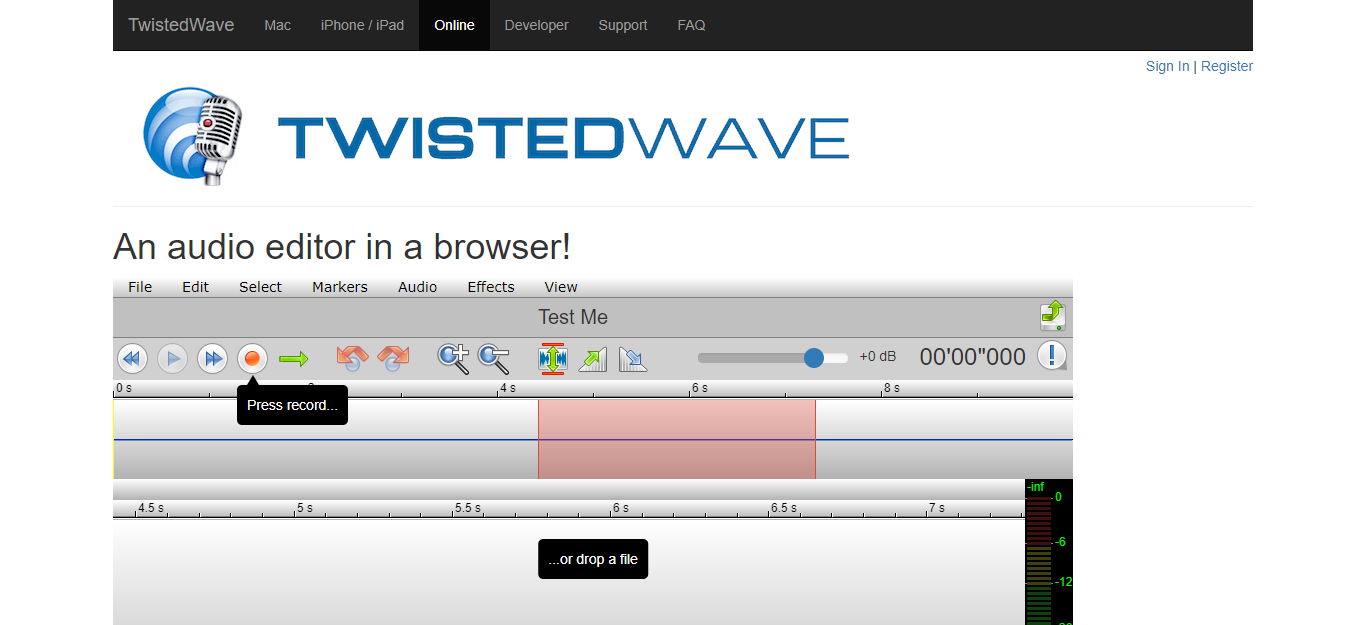The width and height of the screenshot is (1366, 625).
Task: Switch to the Developer tab
Action: point(536,25)
